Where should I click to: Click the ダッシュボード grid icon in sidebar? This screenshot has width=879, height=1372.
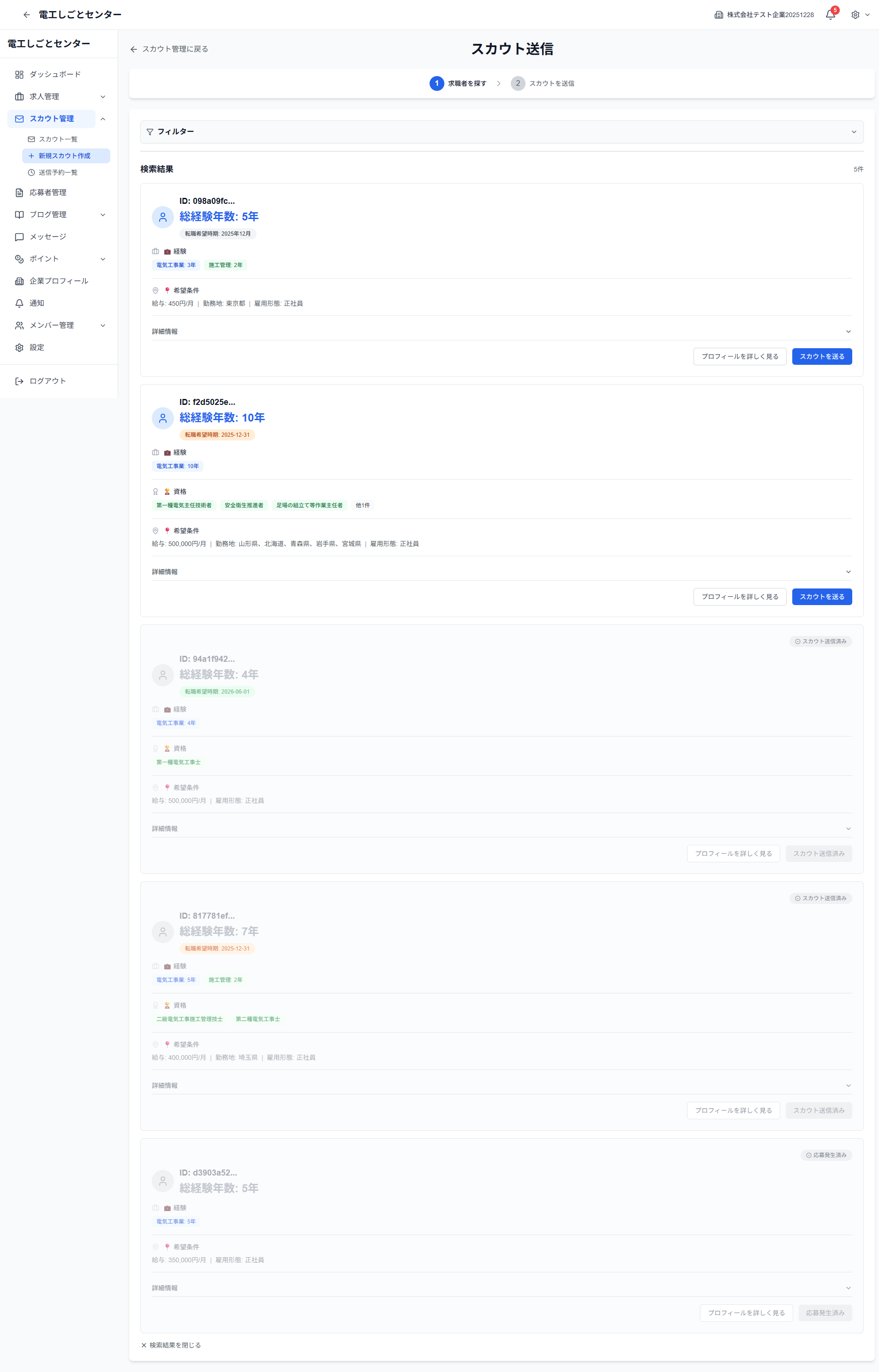coord(19,75)
